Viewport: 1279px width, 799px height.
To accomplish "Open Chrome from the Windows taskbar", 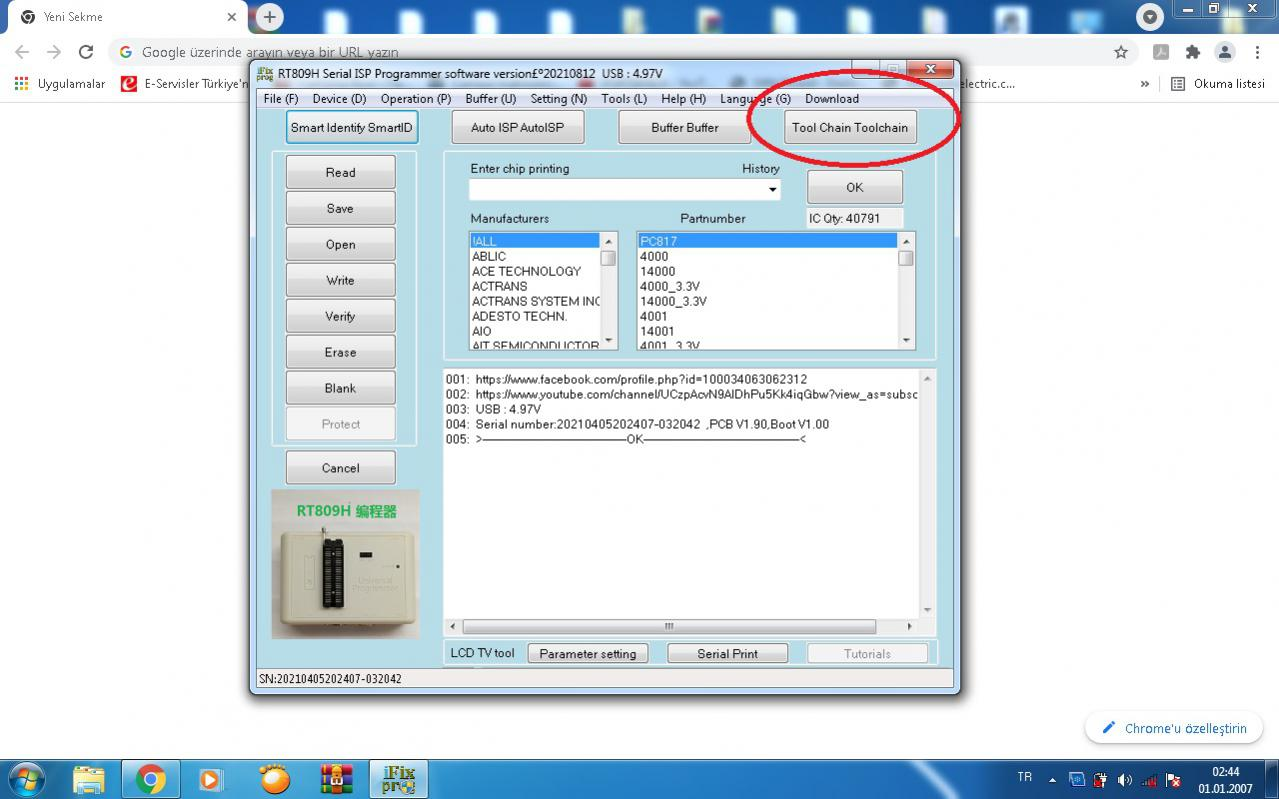I will click(x=151, y=778).
